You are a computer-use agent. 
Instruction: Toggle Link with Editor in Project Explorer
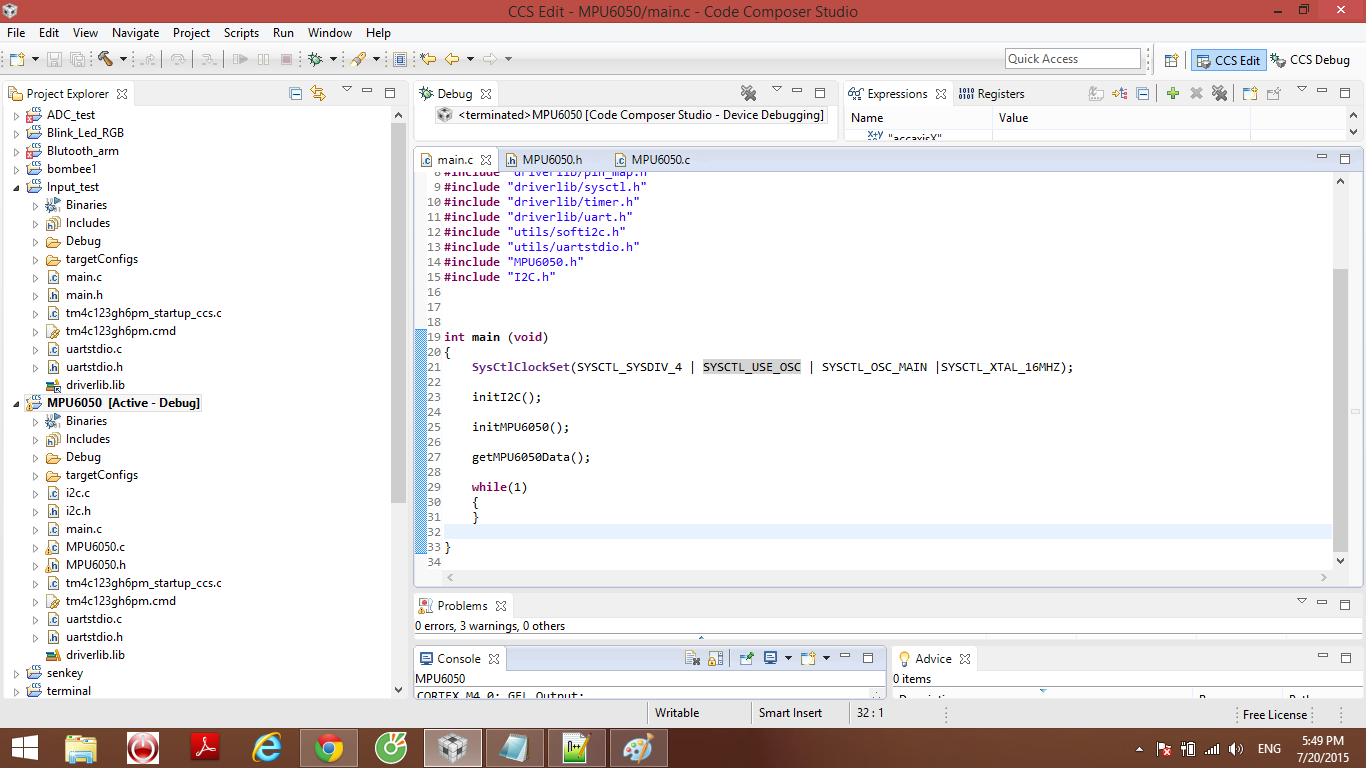(318, 93)
